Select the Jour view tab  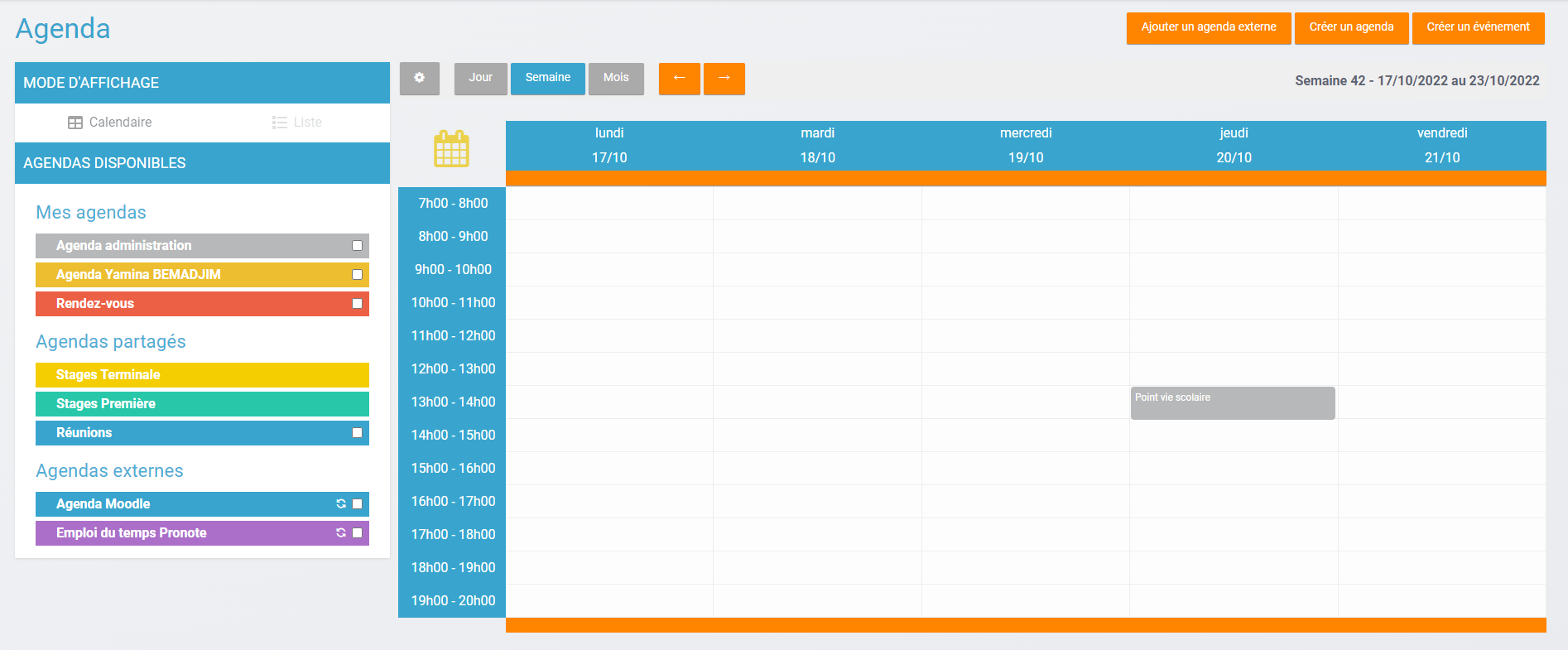(x=480, y=79)
